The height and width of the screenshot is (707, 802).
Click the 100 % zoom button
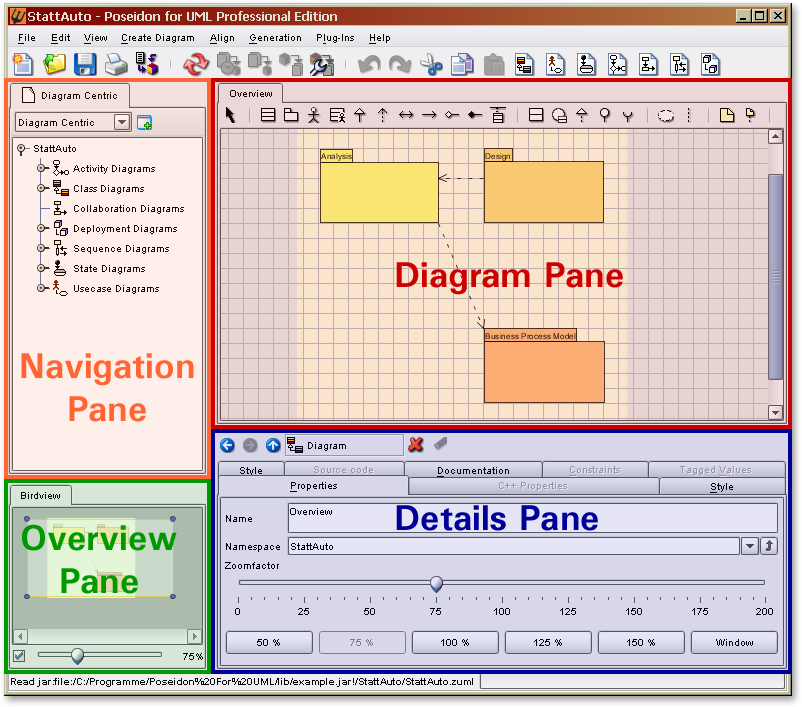pos(455,642)
